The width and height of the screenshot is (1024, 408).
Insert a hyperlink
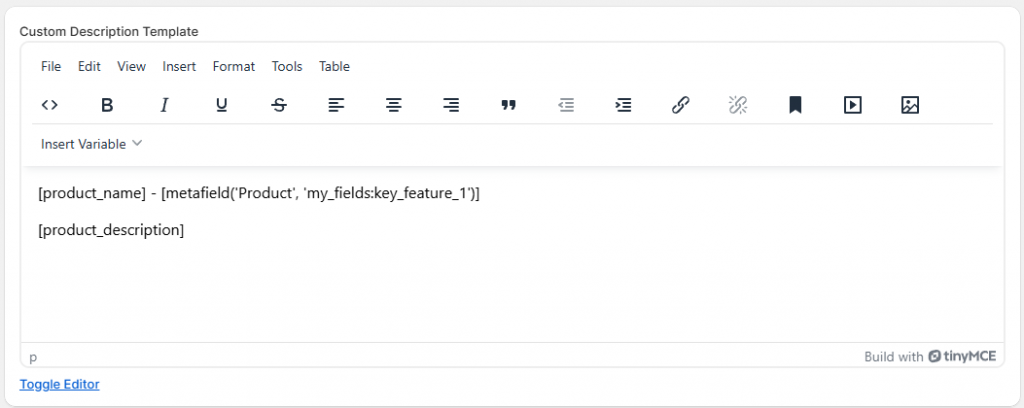point(680,104)
